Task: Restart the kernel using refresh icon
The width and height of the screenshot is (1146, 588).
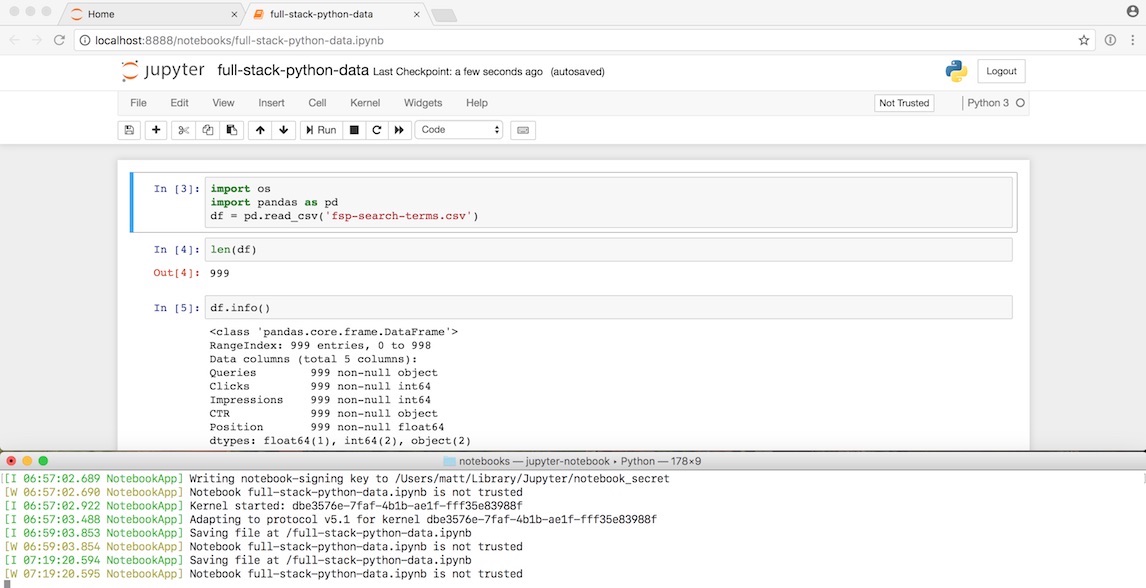Action: click(377, 129)
